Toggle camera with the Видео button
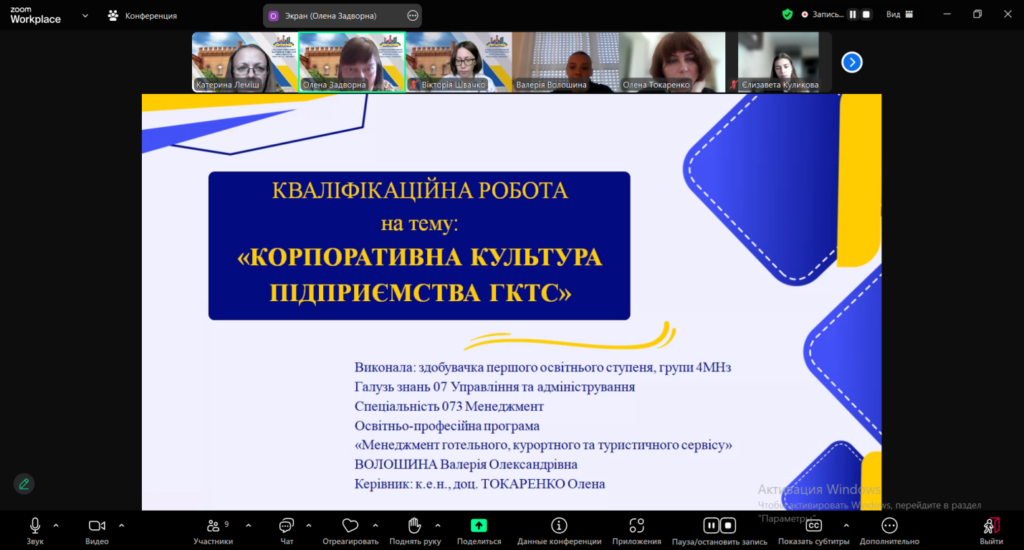The height and width of the screenshot is (550, 1024). pos(97,530)
